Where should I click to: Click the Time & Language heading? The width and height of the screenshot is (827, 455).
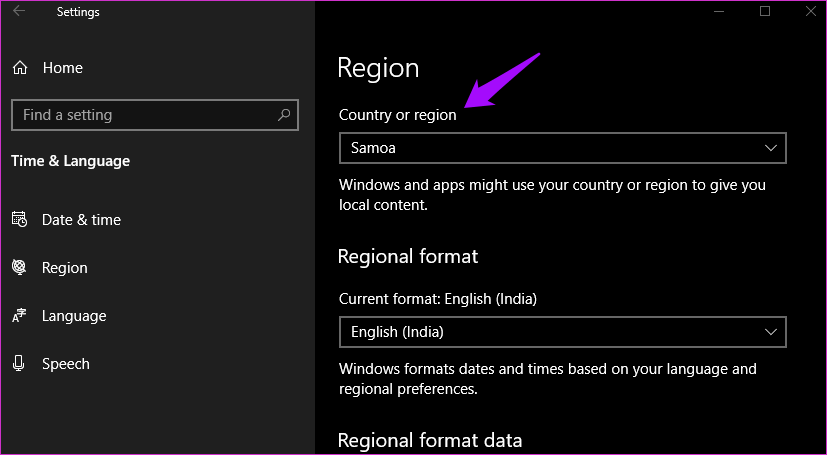click(71, 161)
